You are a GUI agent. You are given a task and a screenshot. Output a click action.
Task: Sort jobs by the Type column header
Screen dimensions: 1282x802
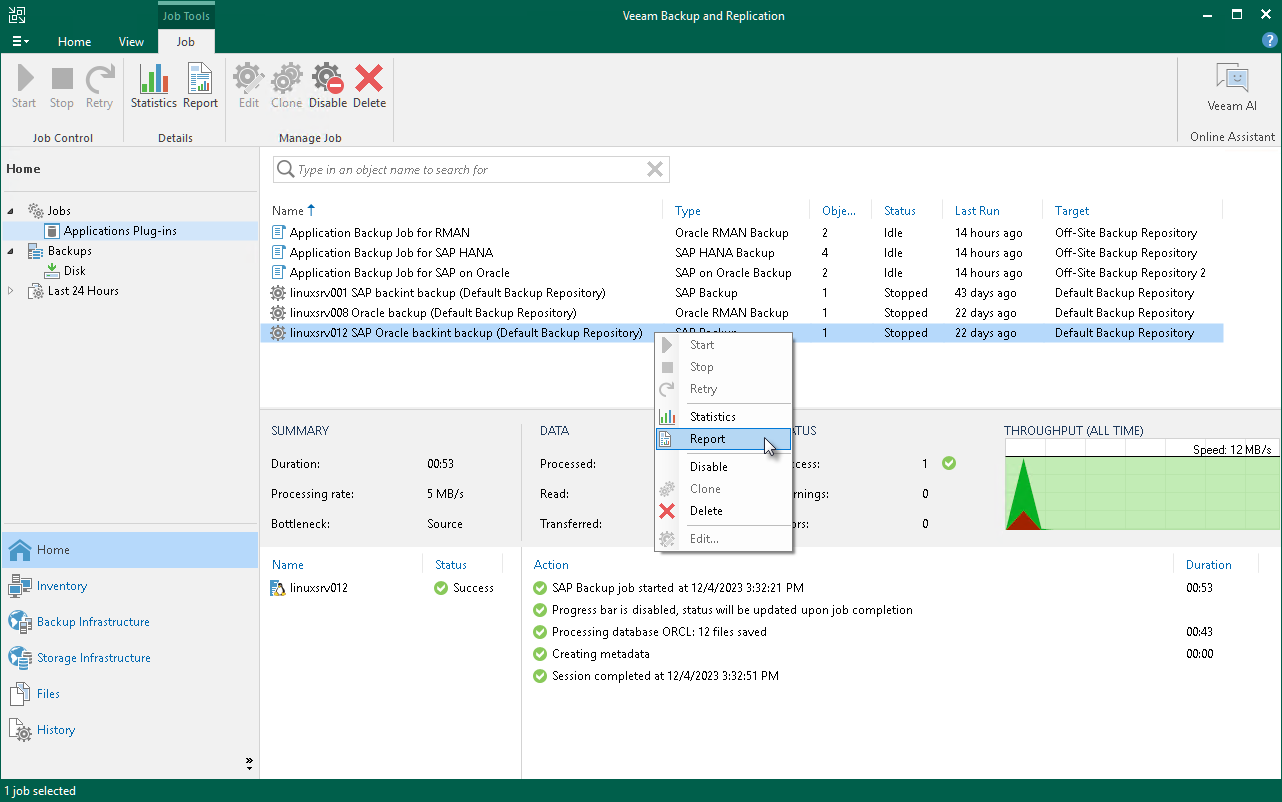coord(688,211)
